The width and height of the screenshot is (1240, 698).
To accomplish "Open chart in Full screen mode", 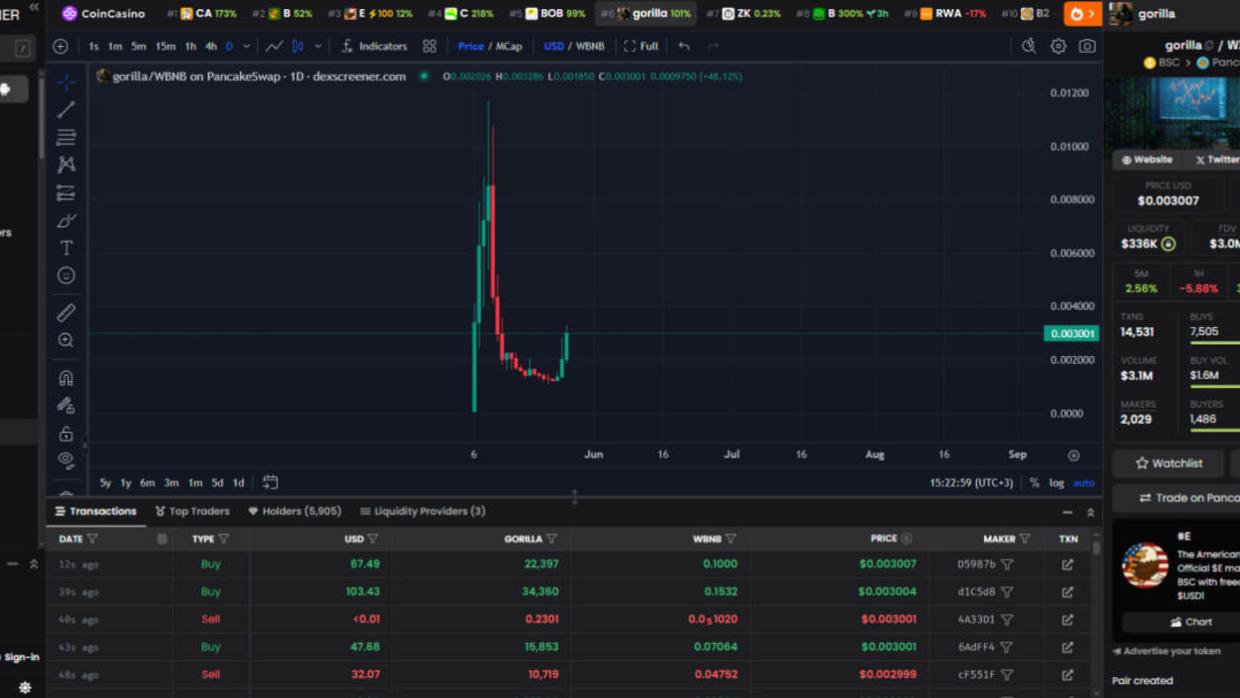I will tap(641, 46).
